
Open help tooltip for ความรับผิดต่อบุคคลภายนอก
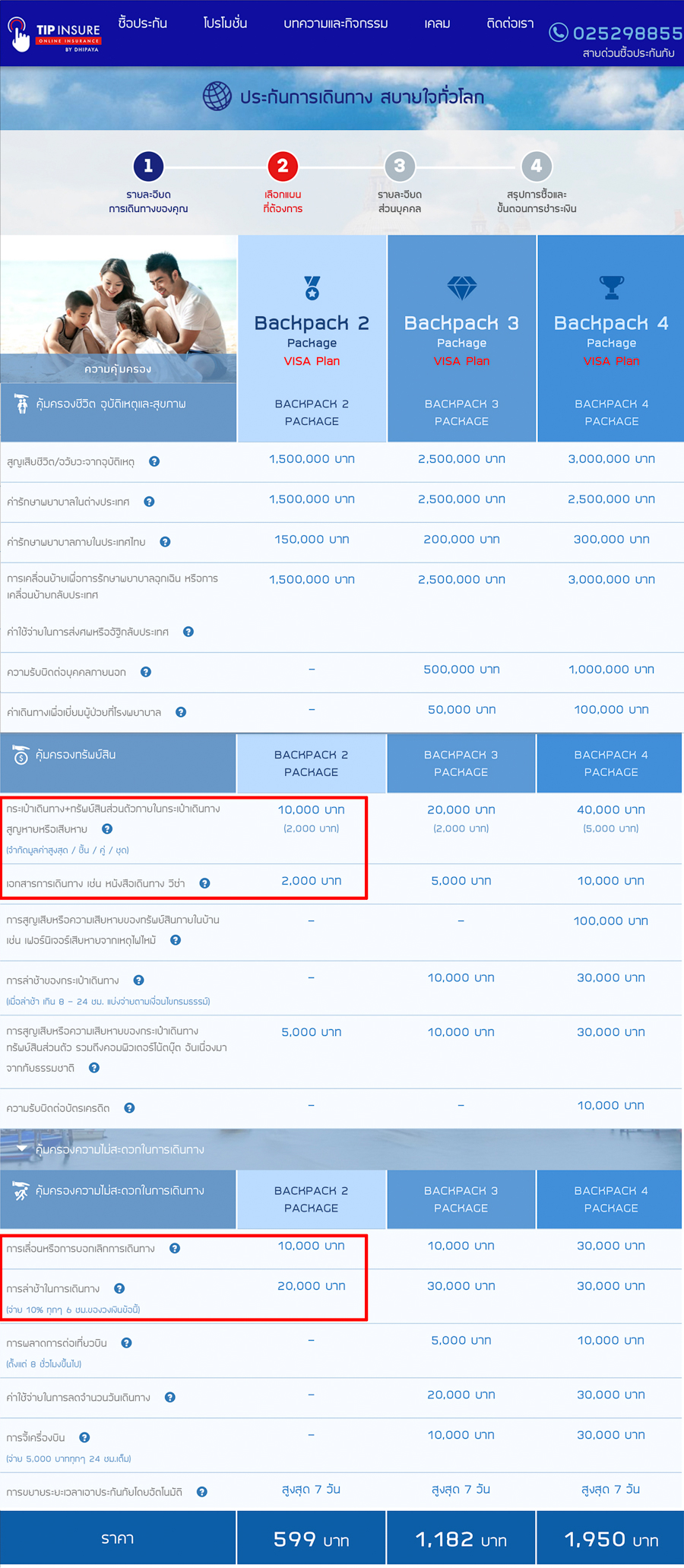pyautogui.click(x=146, y=672)
